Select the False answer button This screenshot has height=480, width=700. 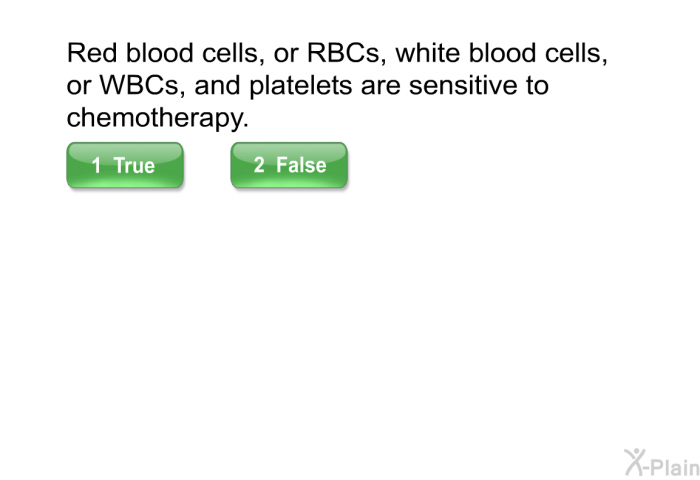pos(289,165)
